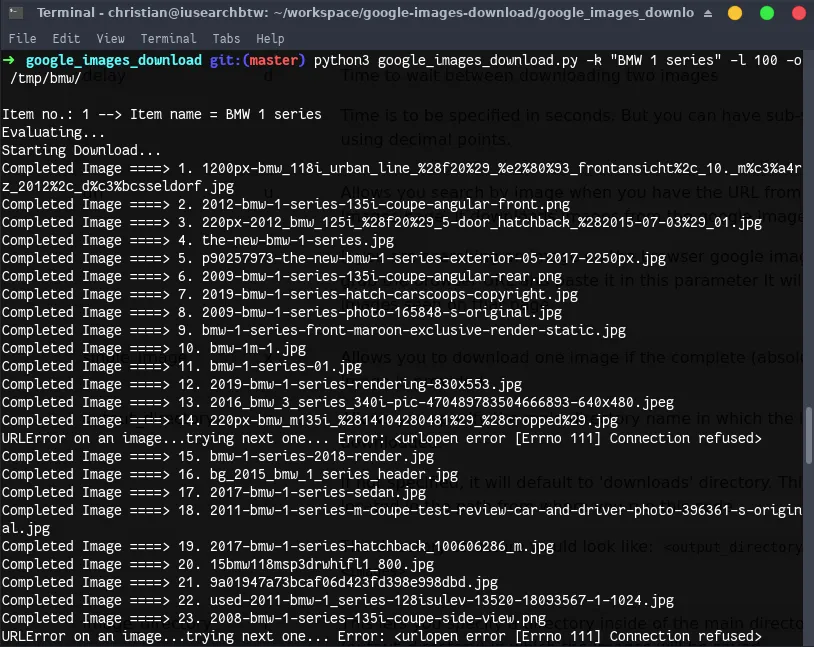Screen dimensions: 814x647
Task: Open the Tabs menu
Action: [226, 39]
